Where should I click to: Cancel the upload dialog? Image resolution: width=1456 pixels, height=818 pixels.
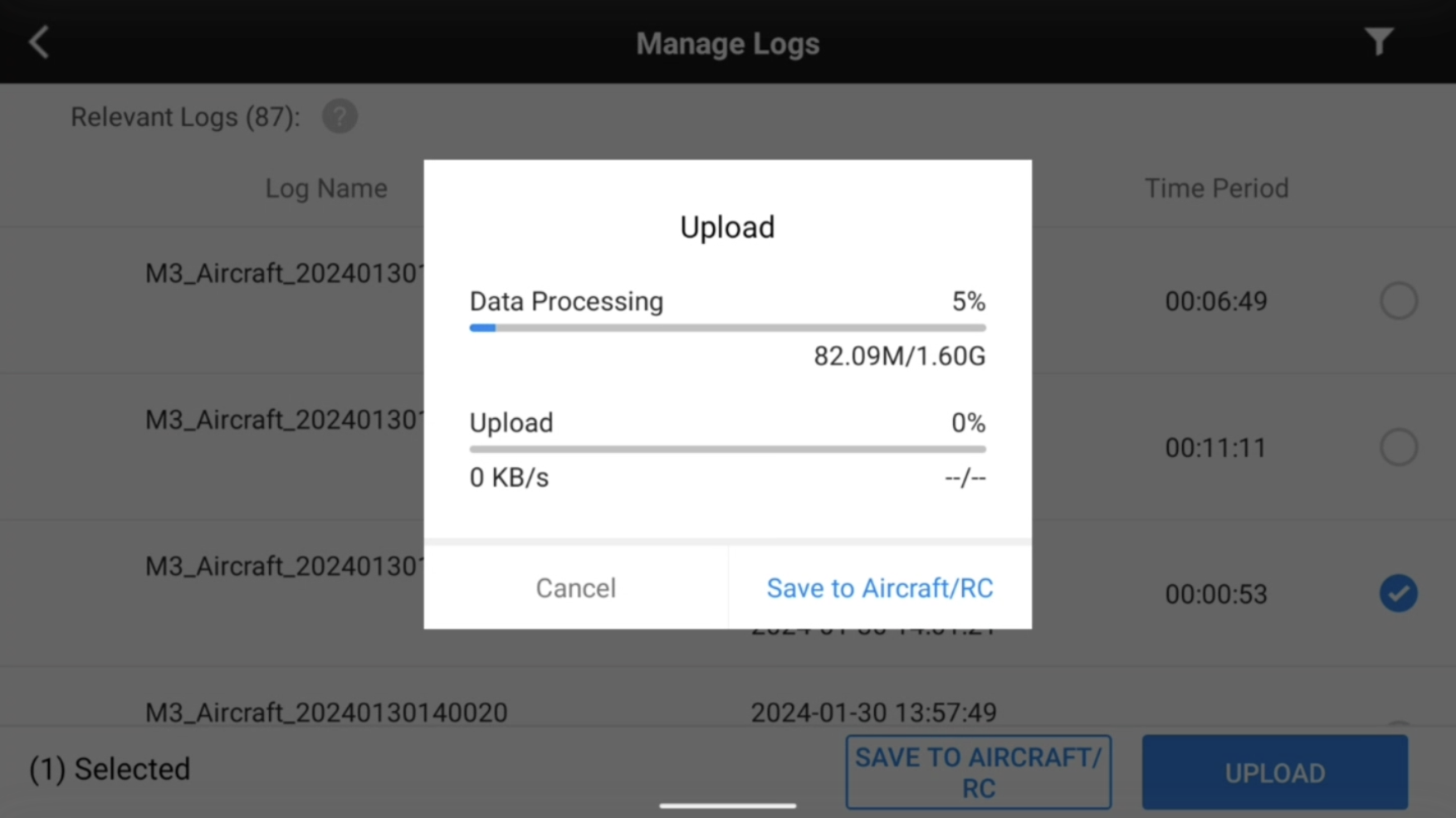pos(575,587)
